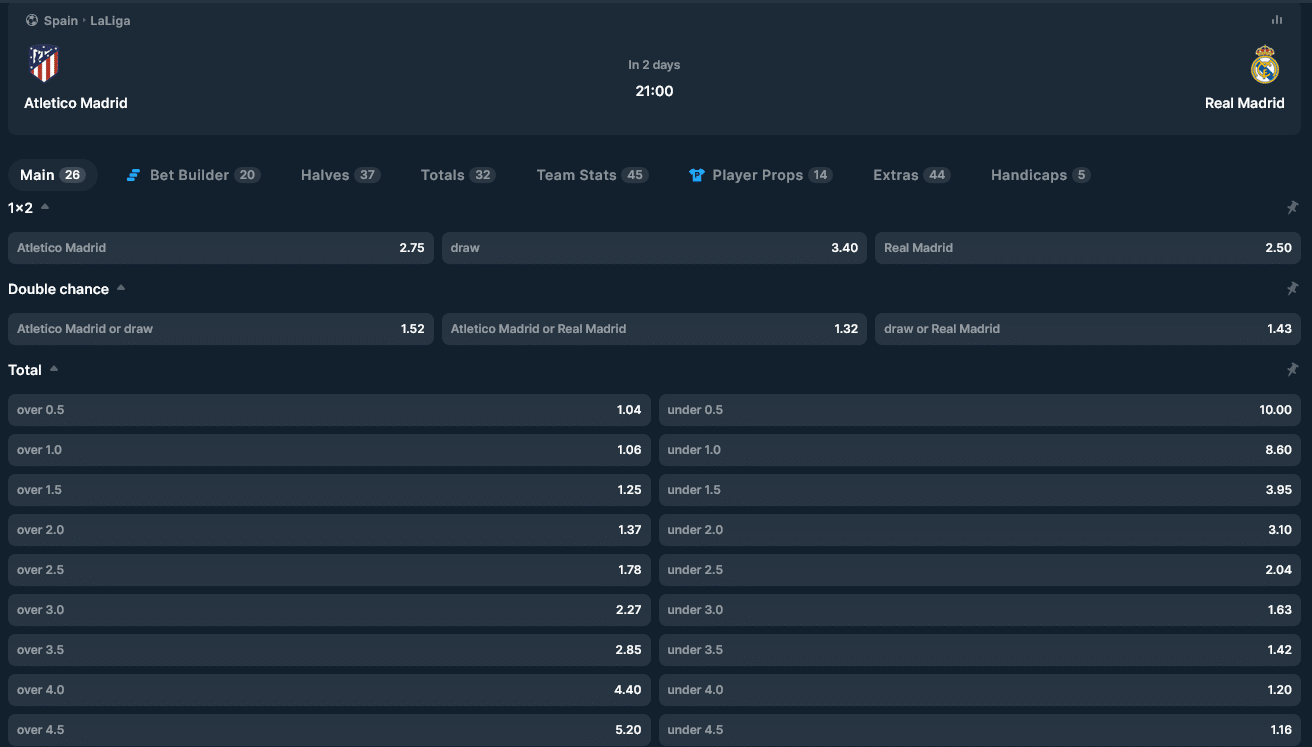
Task: Select over 1.5 at 1.25
Action: pos(329,490)
